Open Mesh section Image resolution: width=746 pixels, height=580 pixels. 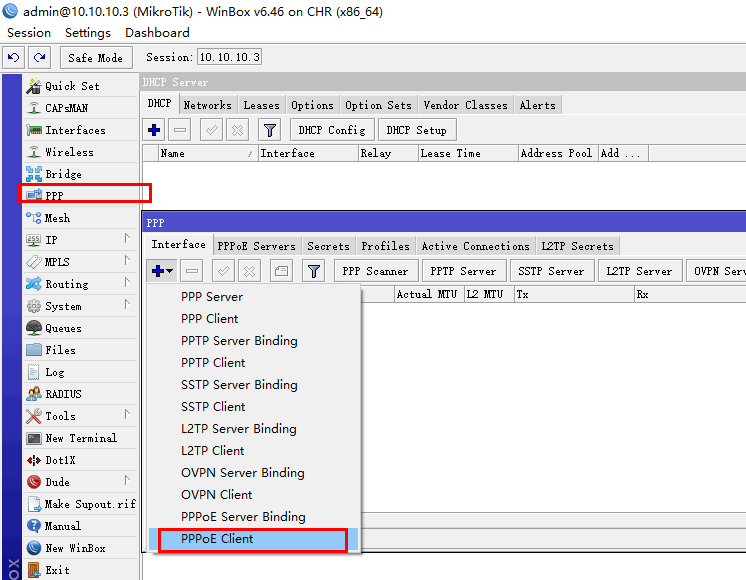tap(80, 218)
